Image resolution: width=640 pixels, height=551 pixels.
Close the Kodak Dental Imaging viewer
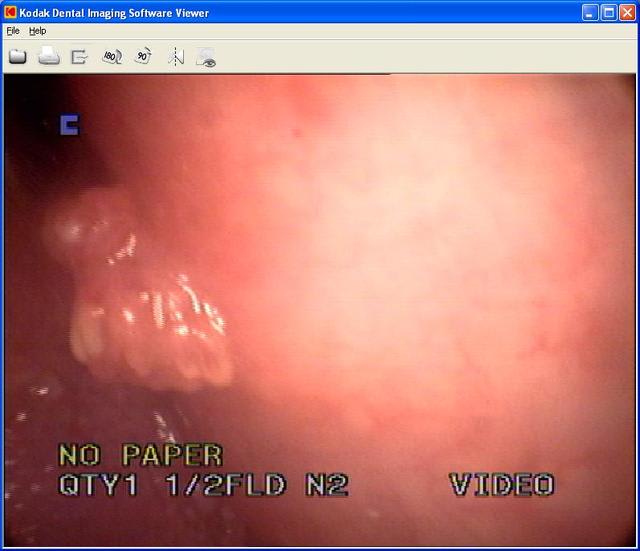[627, 12]
